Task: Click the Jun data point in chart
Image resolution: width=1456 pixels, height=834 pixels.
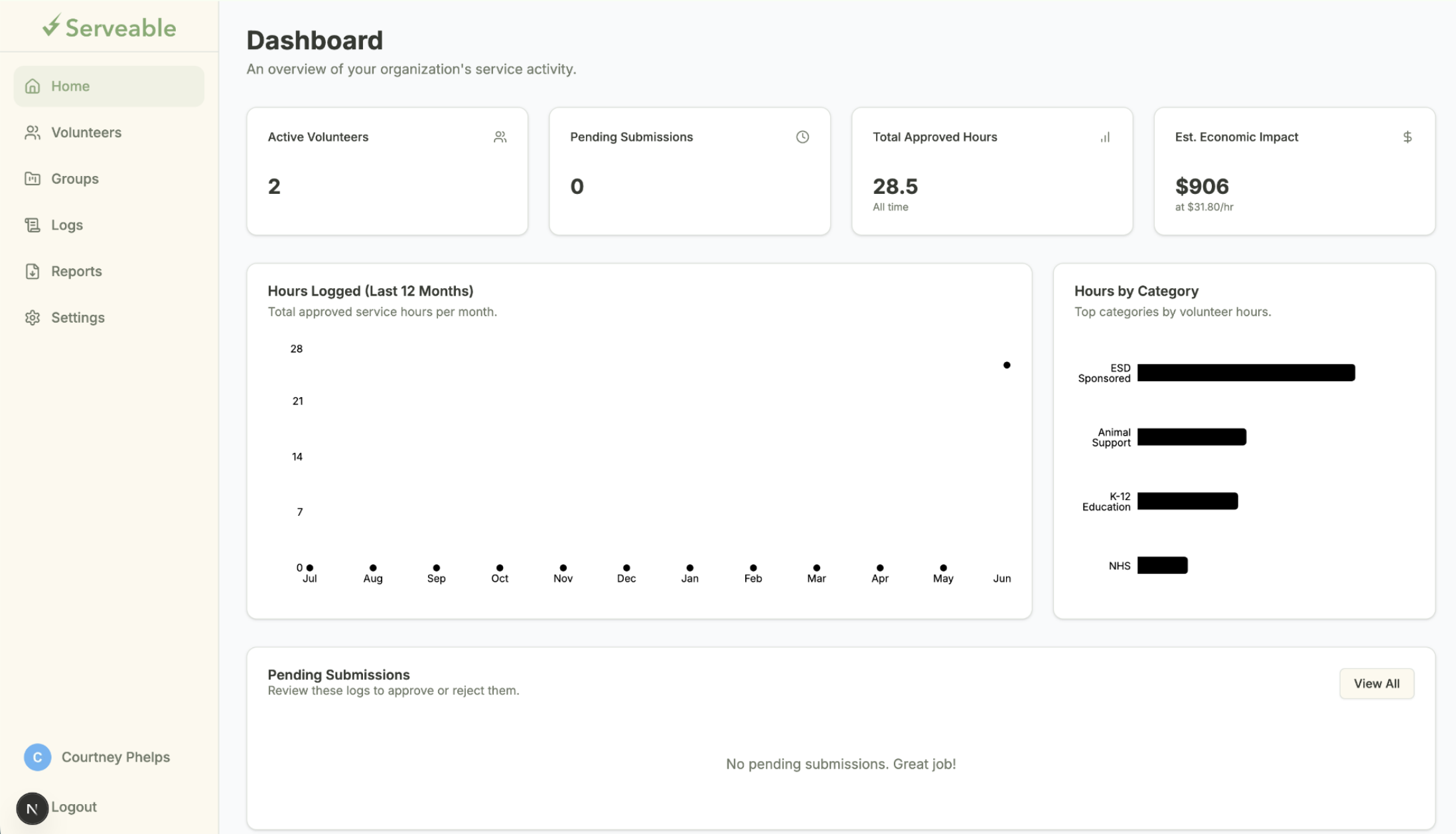Action: tap(1007, 365)
